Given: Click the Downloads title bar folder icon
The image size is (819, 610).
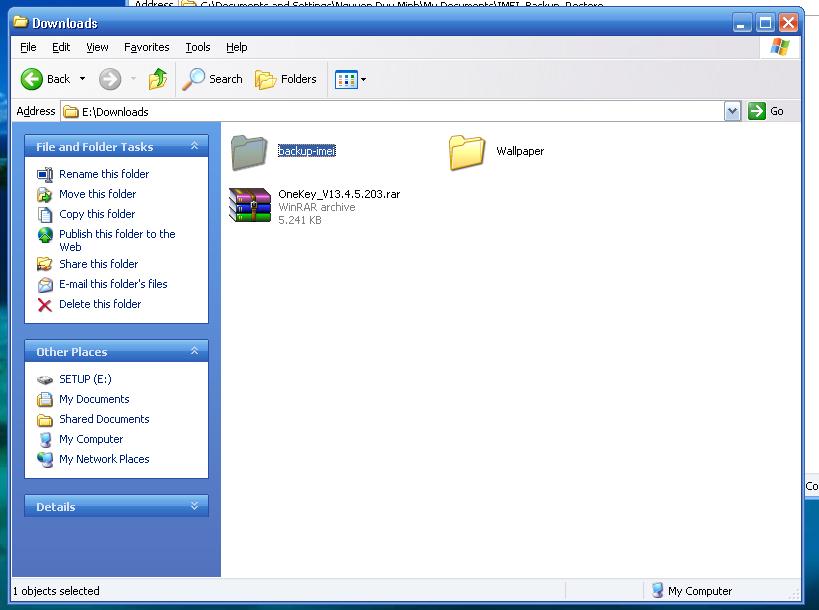Looking at the screenshot, I should [20, 22].
